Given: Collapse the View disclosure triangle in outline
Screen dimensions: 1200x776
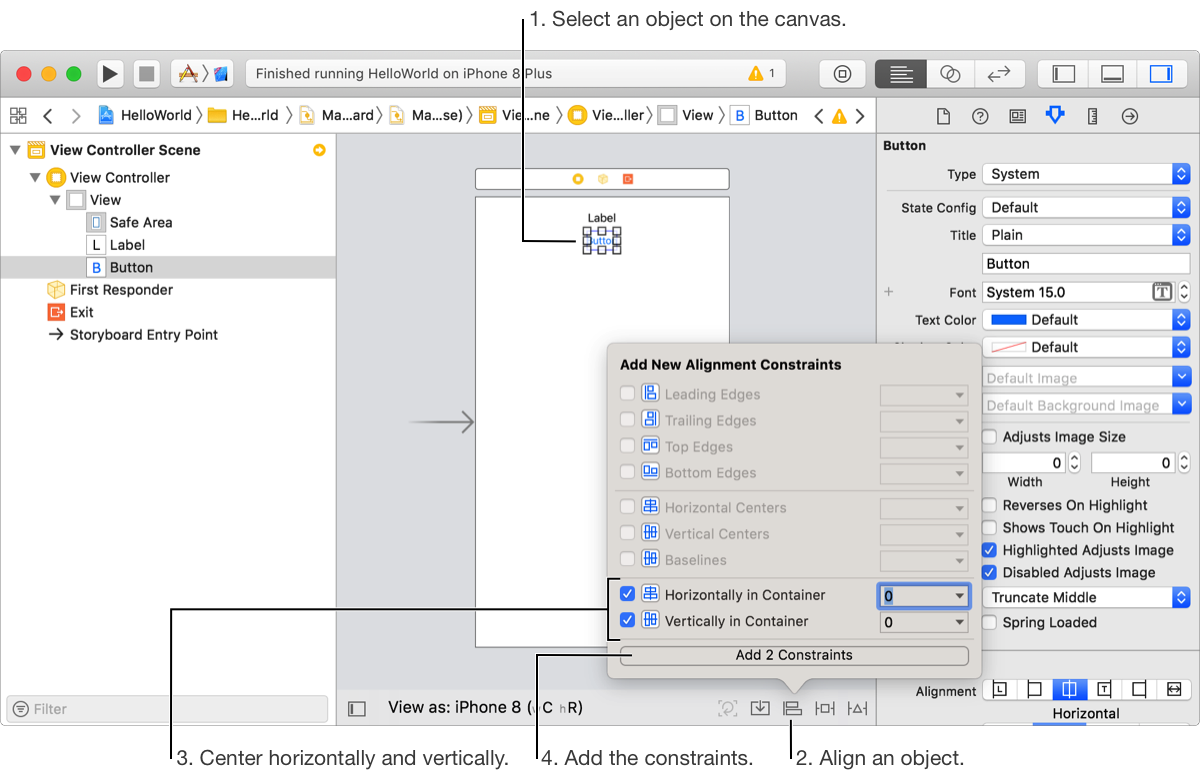Looking at the screenshot, I should click(55, 200).
